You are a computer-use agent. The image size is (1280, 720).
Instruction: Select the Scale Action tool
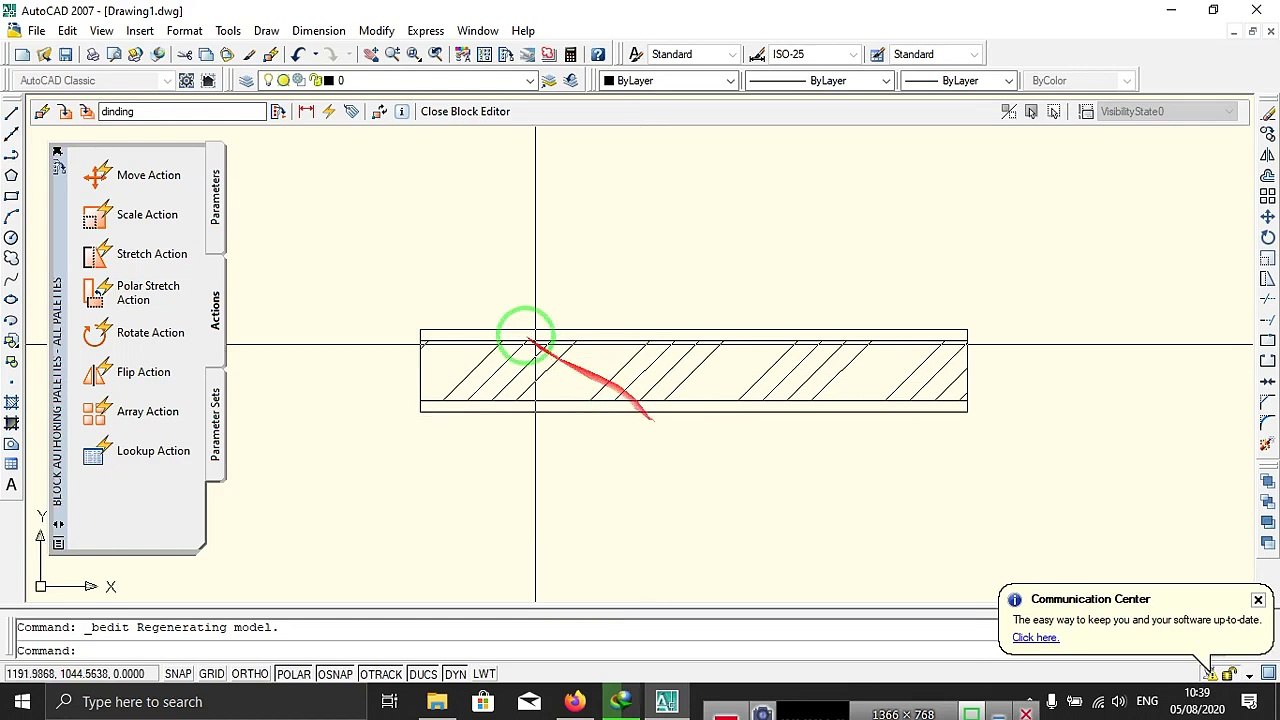point(131,215)
